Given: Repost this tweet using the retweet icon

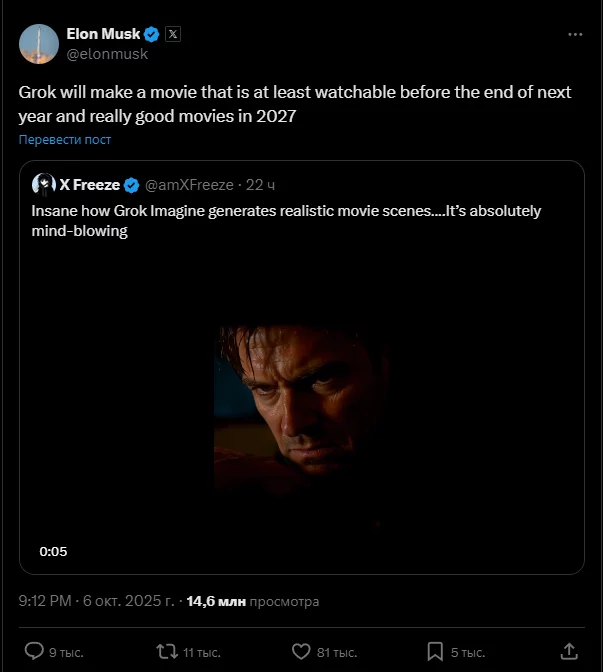Looking at the screenshot, I should (x=167, y=651).
